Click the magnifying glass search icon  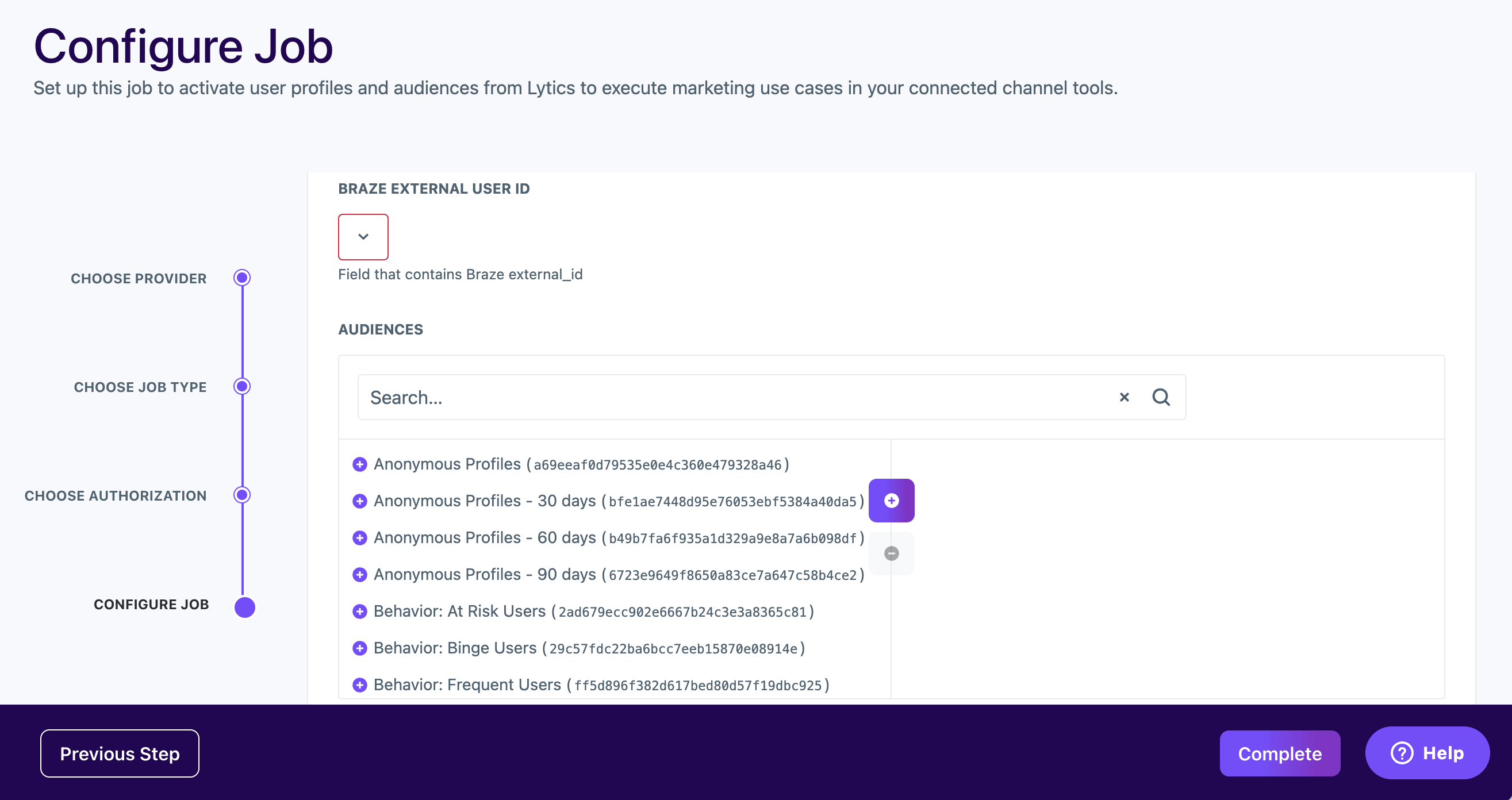[1160, 397]
